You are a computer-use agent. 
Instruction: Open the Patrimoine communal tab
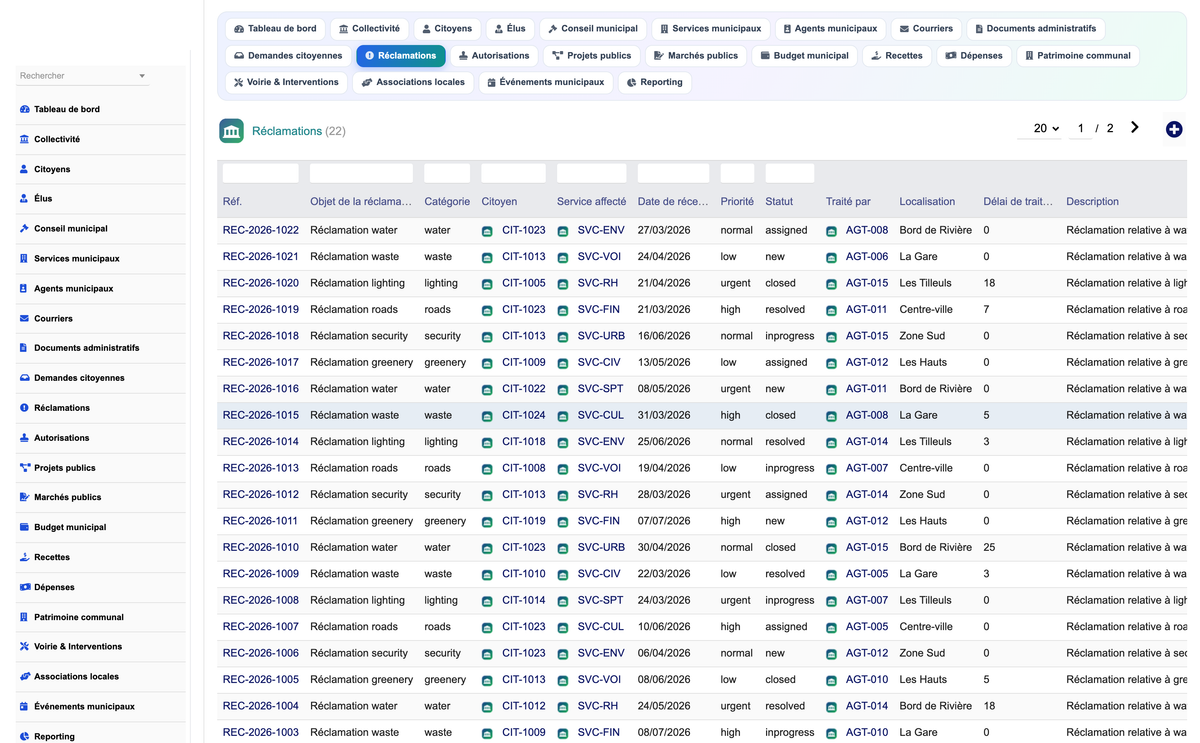(x=1078, y=56)
